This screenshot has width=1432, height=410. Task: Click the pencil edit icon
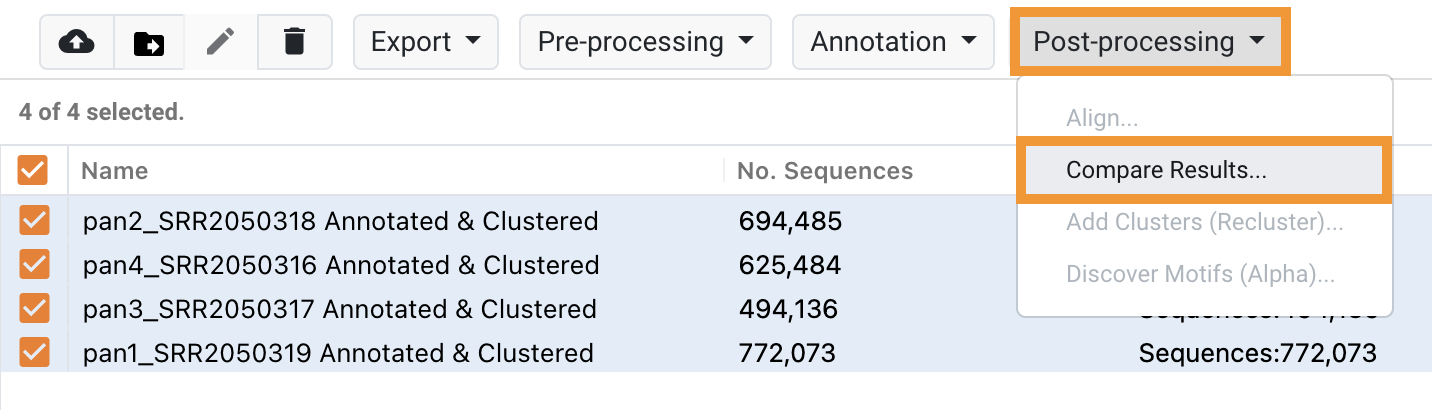(221, 42)
